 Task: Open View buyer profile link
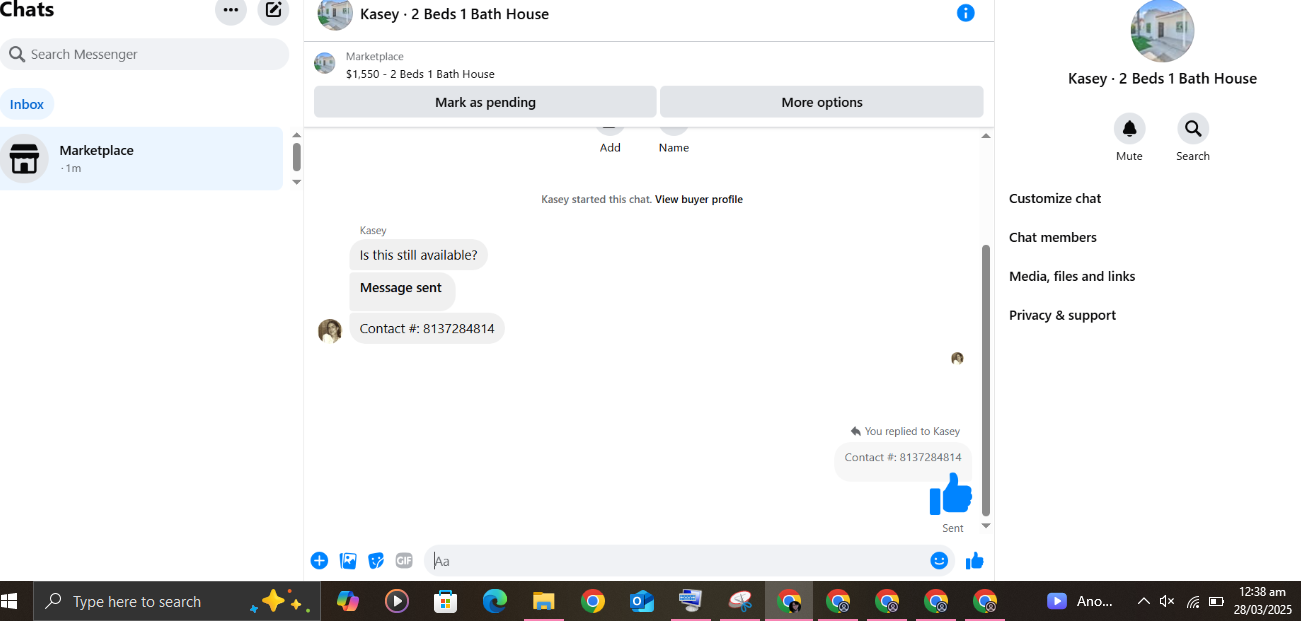(x=699, y=199)
